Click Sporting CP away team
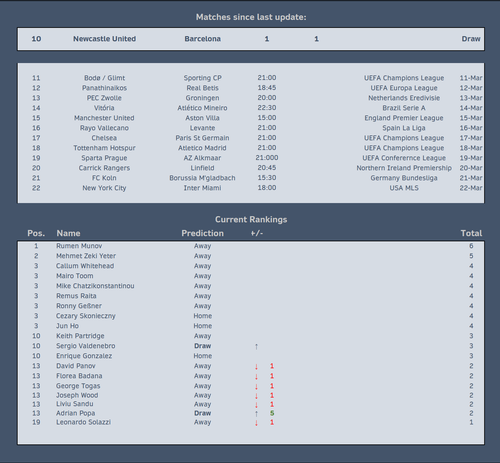Image resolution: width=500 pixels, height=463 pixels. point(202,78)
